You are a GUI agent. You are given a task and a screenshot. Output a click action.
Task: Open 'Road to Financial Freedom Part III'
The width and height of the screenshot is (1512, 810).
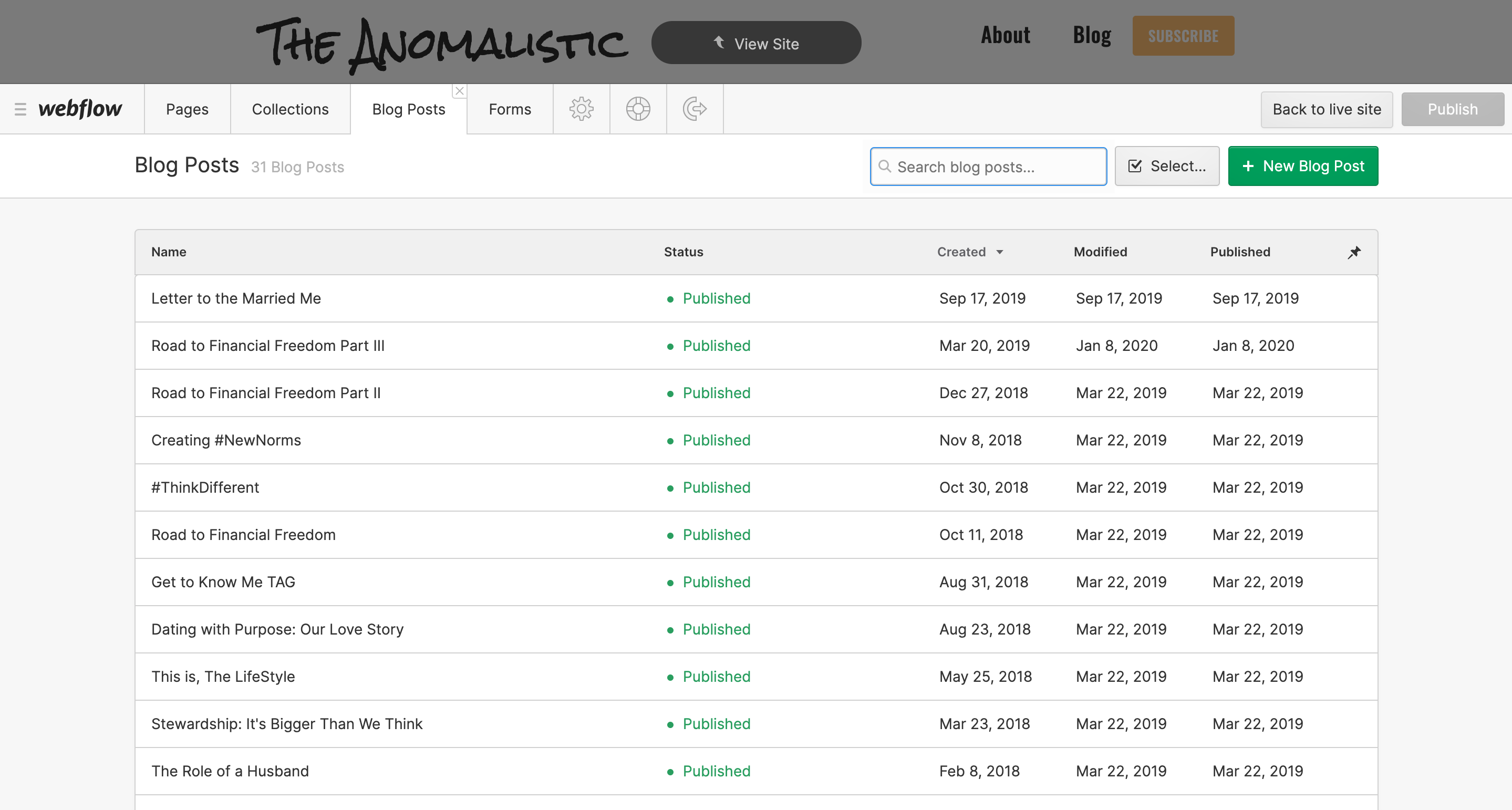[x=756, y=346]
